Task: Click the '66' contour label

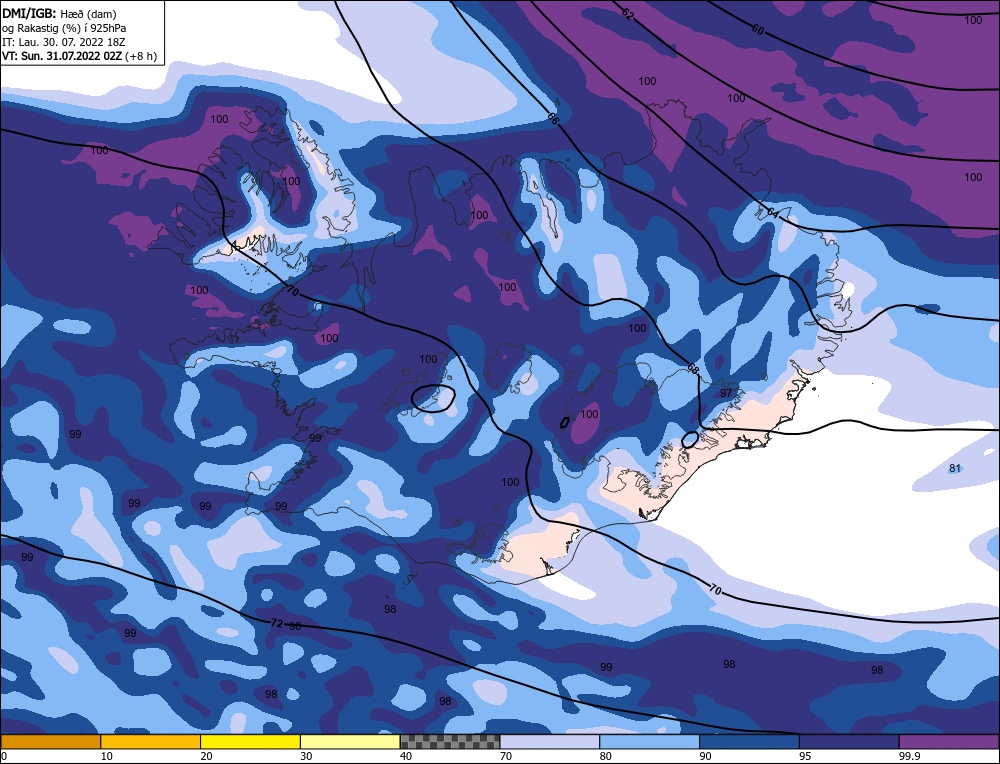Action: [x=553, y=117]
